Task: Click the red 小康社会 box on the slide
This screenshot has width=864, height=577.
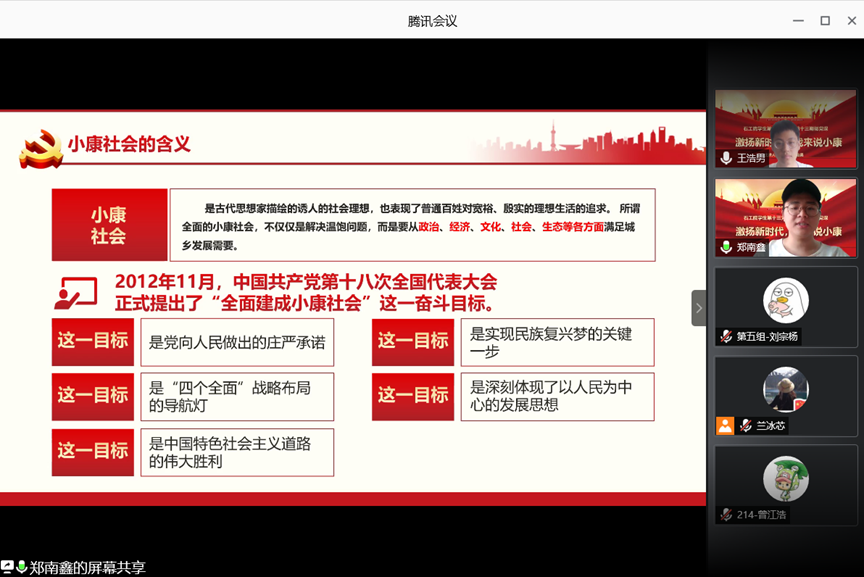Action: [x=109, y=226]
